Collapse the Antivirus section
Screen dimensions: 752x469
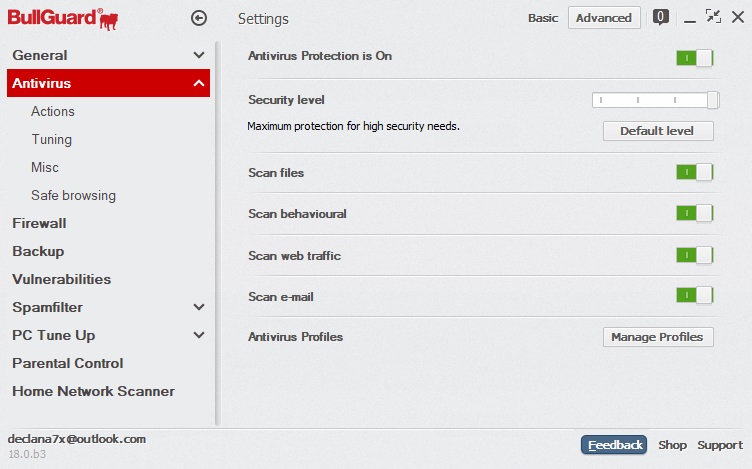tap(199, 84)
